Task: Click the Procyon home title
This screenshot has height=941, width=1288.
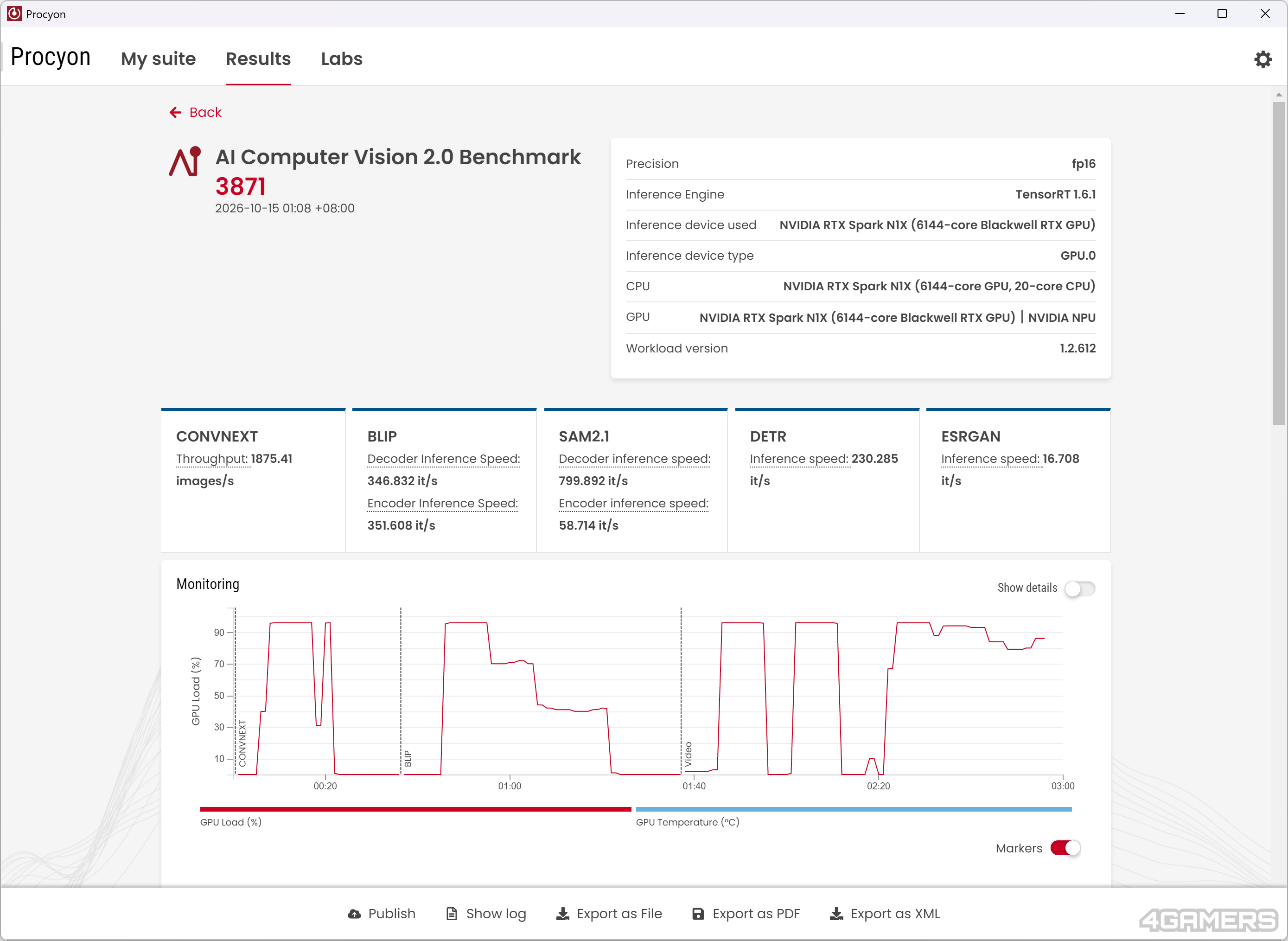Action: (51, 57)
